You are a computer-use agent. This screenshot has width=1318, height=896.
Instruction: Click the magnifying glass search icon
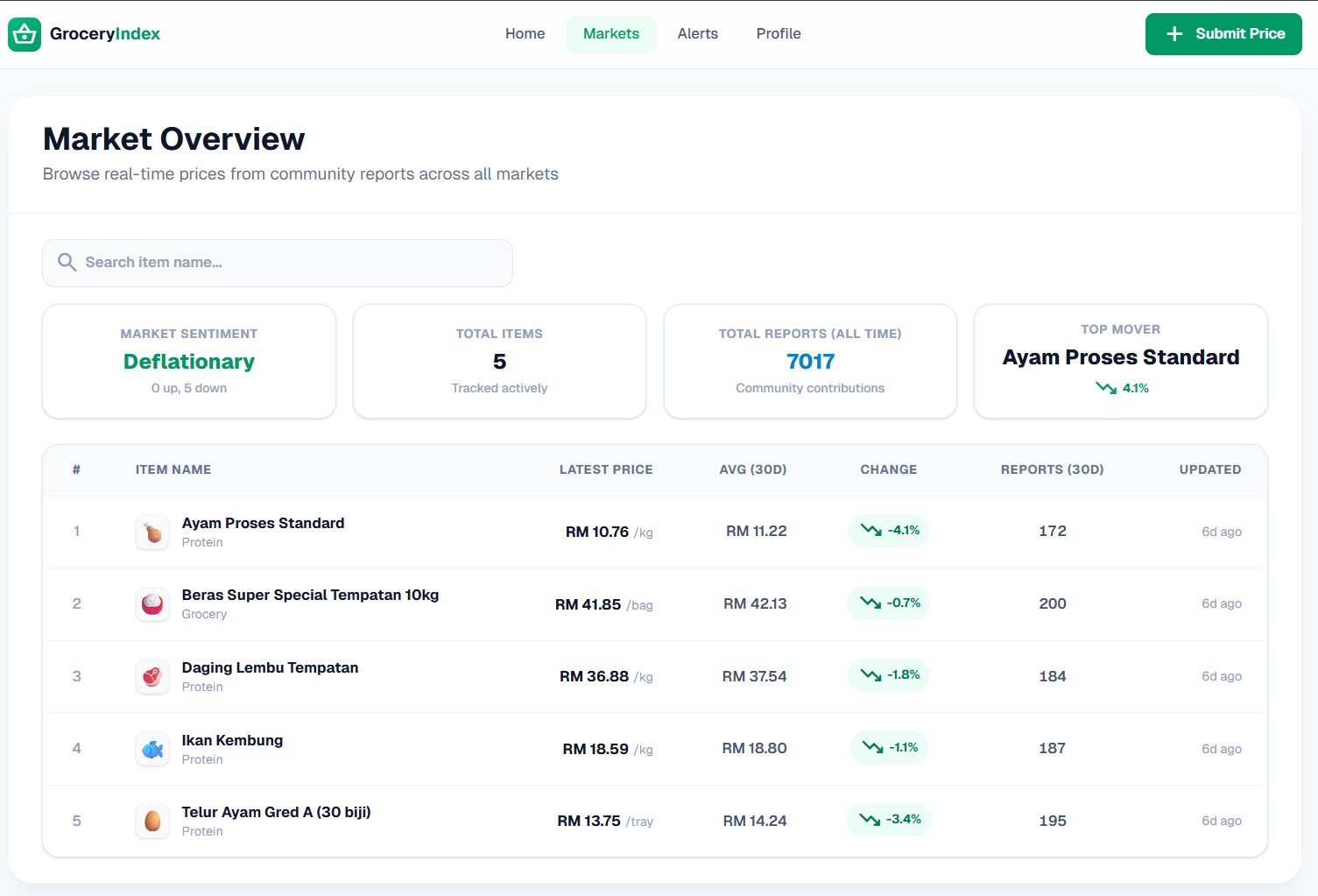(67, 263)
